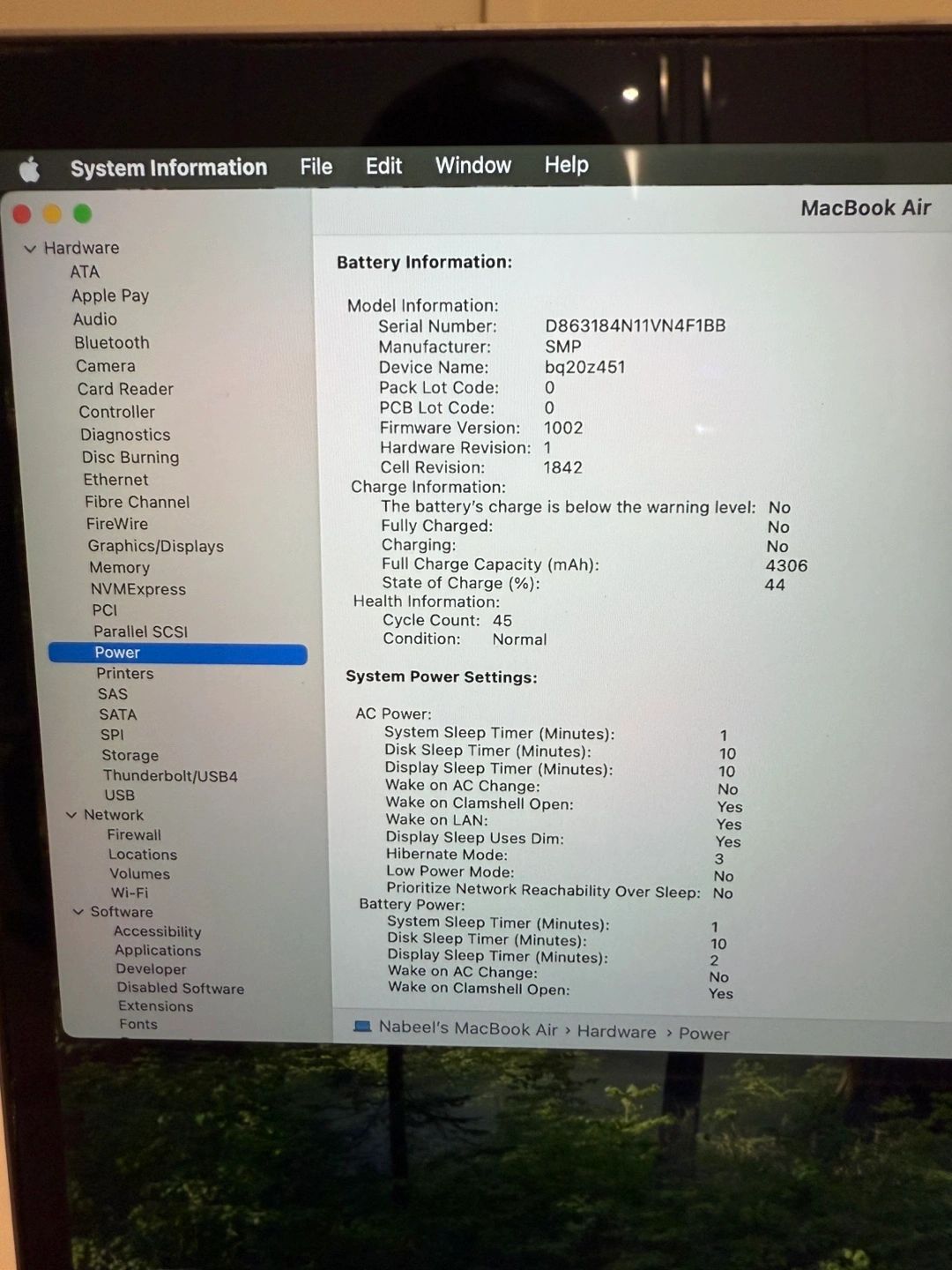The image size is (952, 1270).
Task: Select Disc Burning in the sidebar
Action: tap(130, 457)
